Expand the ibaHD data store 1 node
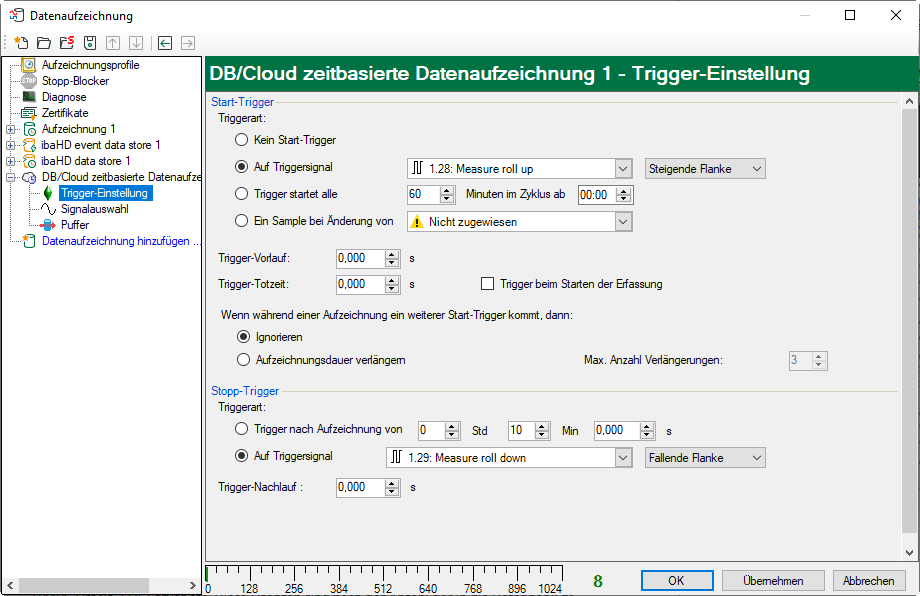920x596 pixels. (11, 161)
